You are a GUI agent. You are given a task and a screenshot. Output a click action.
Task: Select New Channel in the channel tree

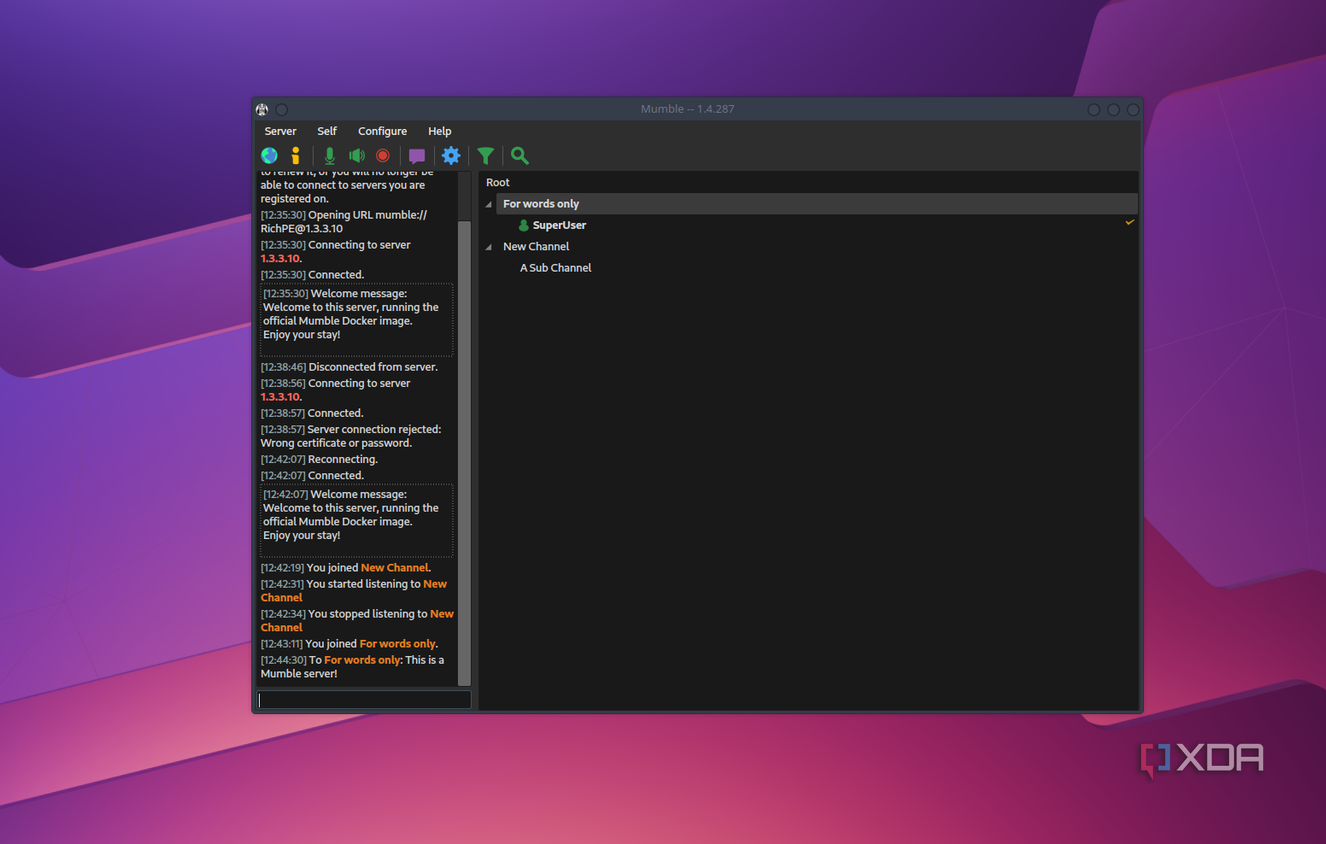(x=536, y=246)
